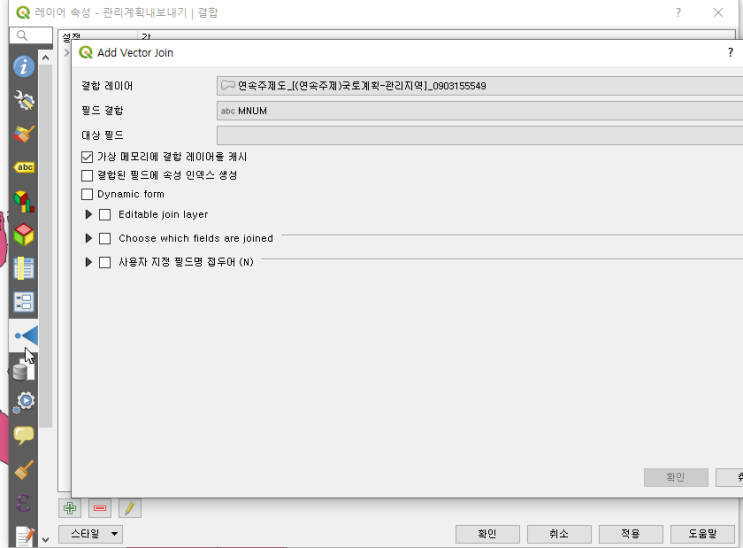Screen dimensions: 743x548
Task: Open the Information tab icon
Action: pos(24,66)
